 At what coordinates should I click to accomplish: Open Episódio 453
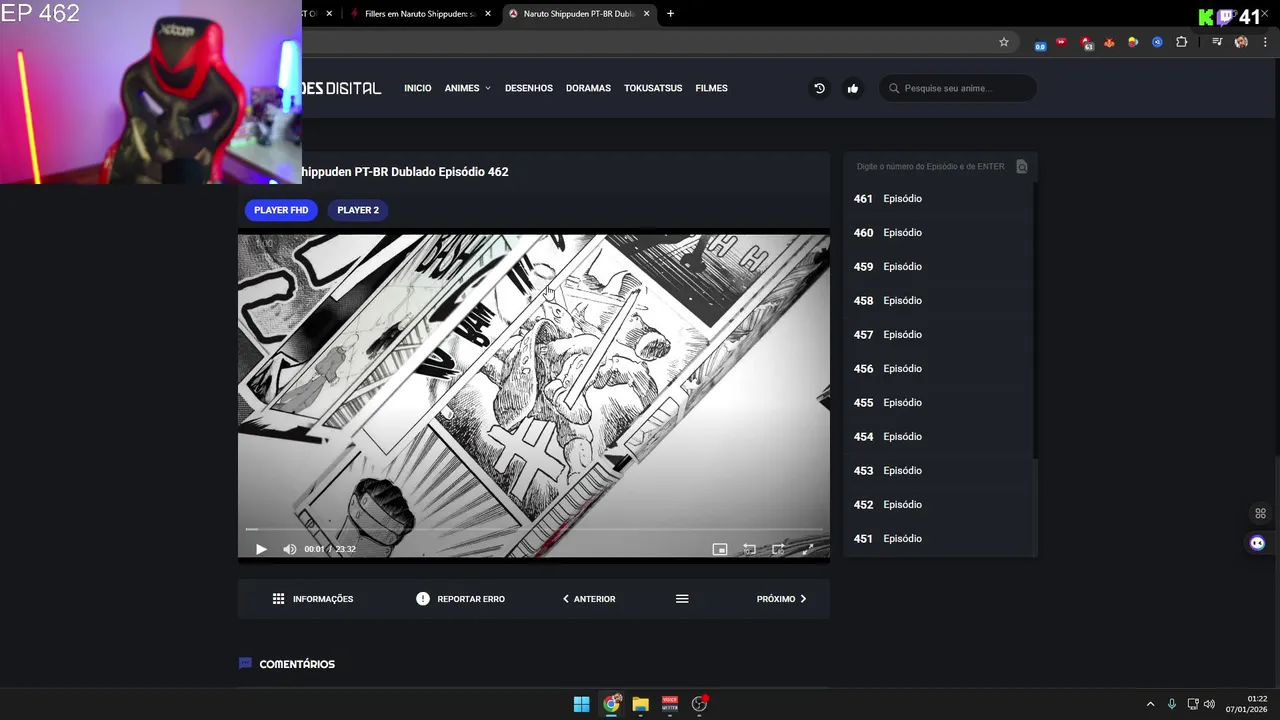[938, 471]
